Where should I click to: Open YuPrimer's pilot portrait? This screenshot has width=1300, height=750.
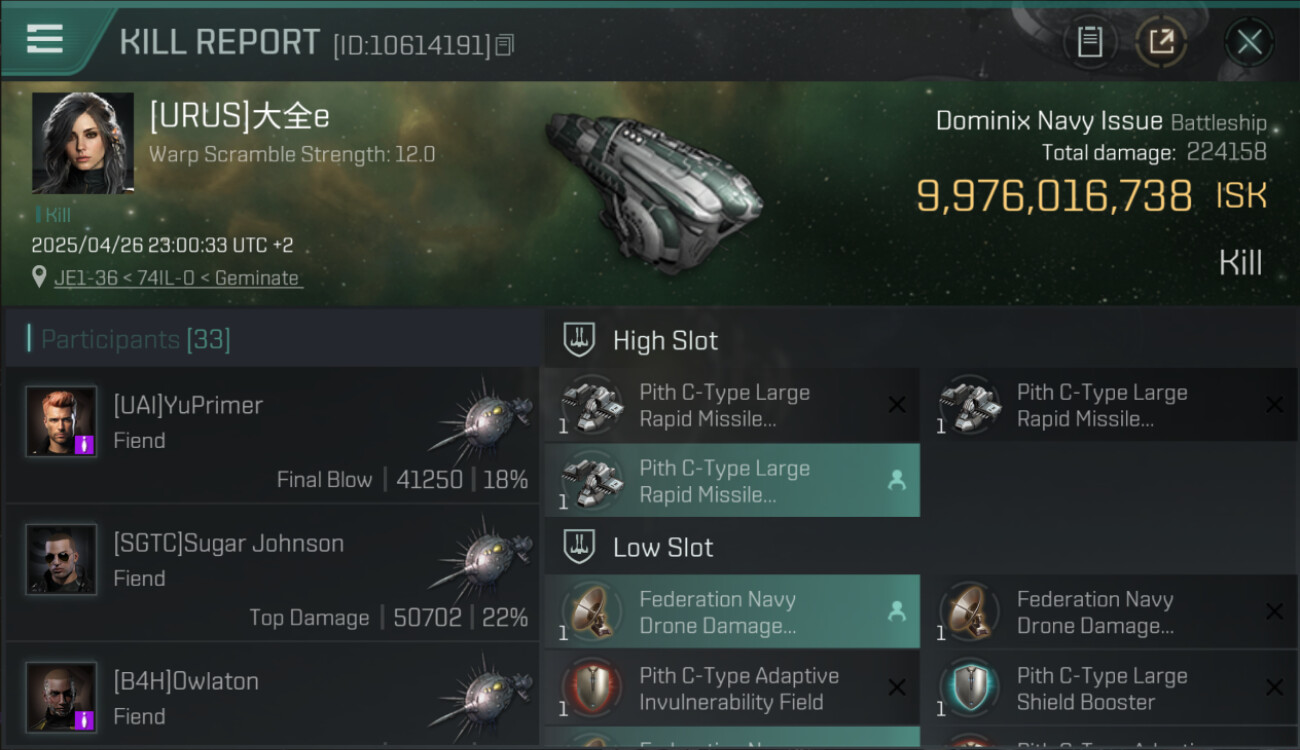point(62,421)
